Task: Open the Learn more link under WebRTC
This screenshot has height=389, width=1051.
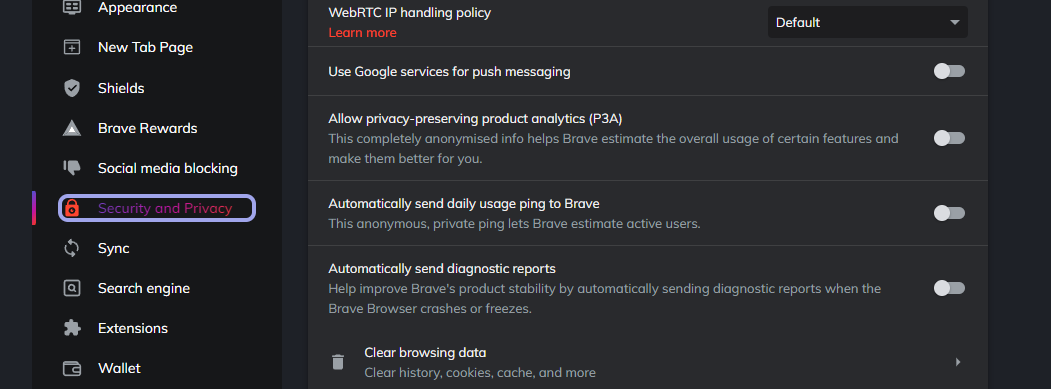Action: [362, 33]
